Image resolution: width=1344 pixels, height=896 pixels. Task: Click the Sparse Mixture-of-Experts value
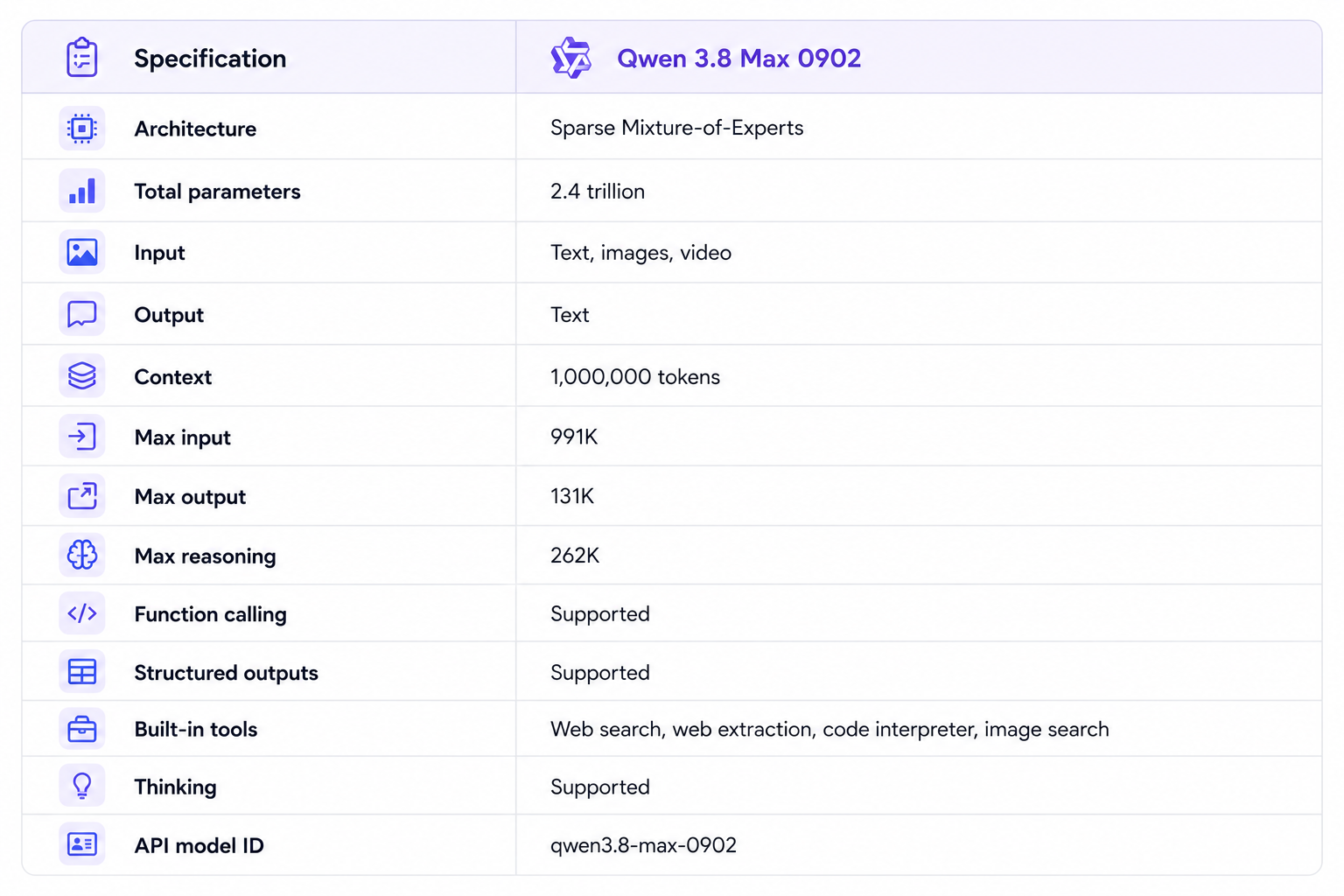pos(677,128)
